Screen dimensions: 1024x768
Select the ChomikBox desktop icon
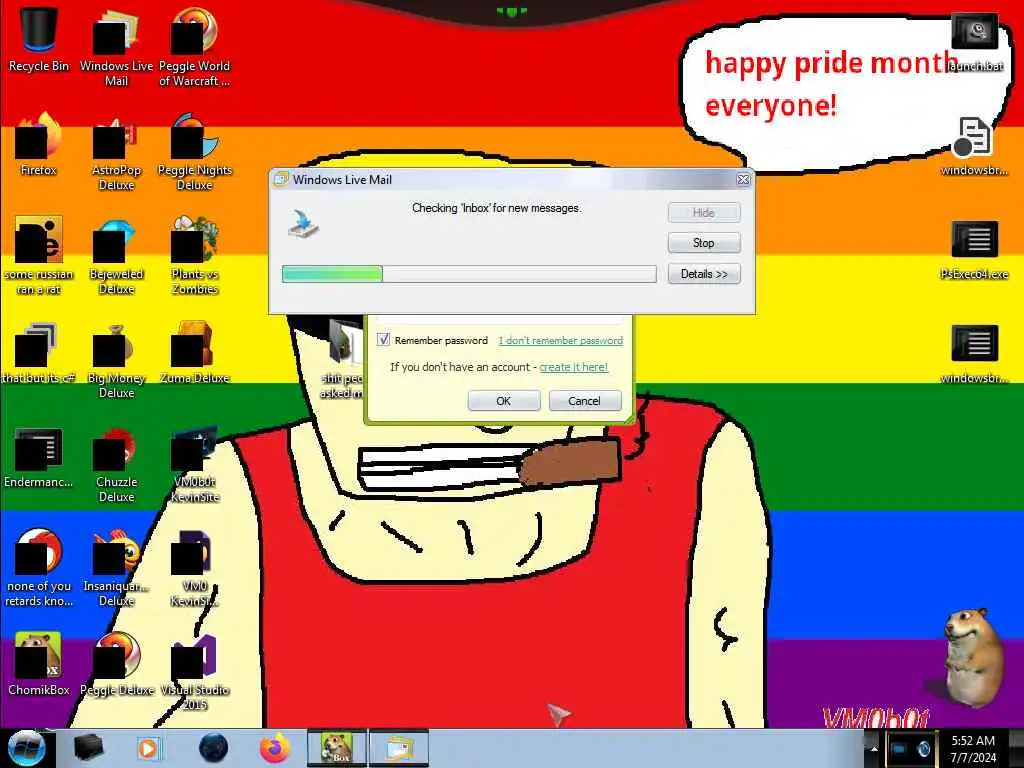click(x=39, y=665)
